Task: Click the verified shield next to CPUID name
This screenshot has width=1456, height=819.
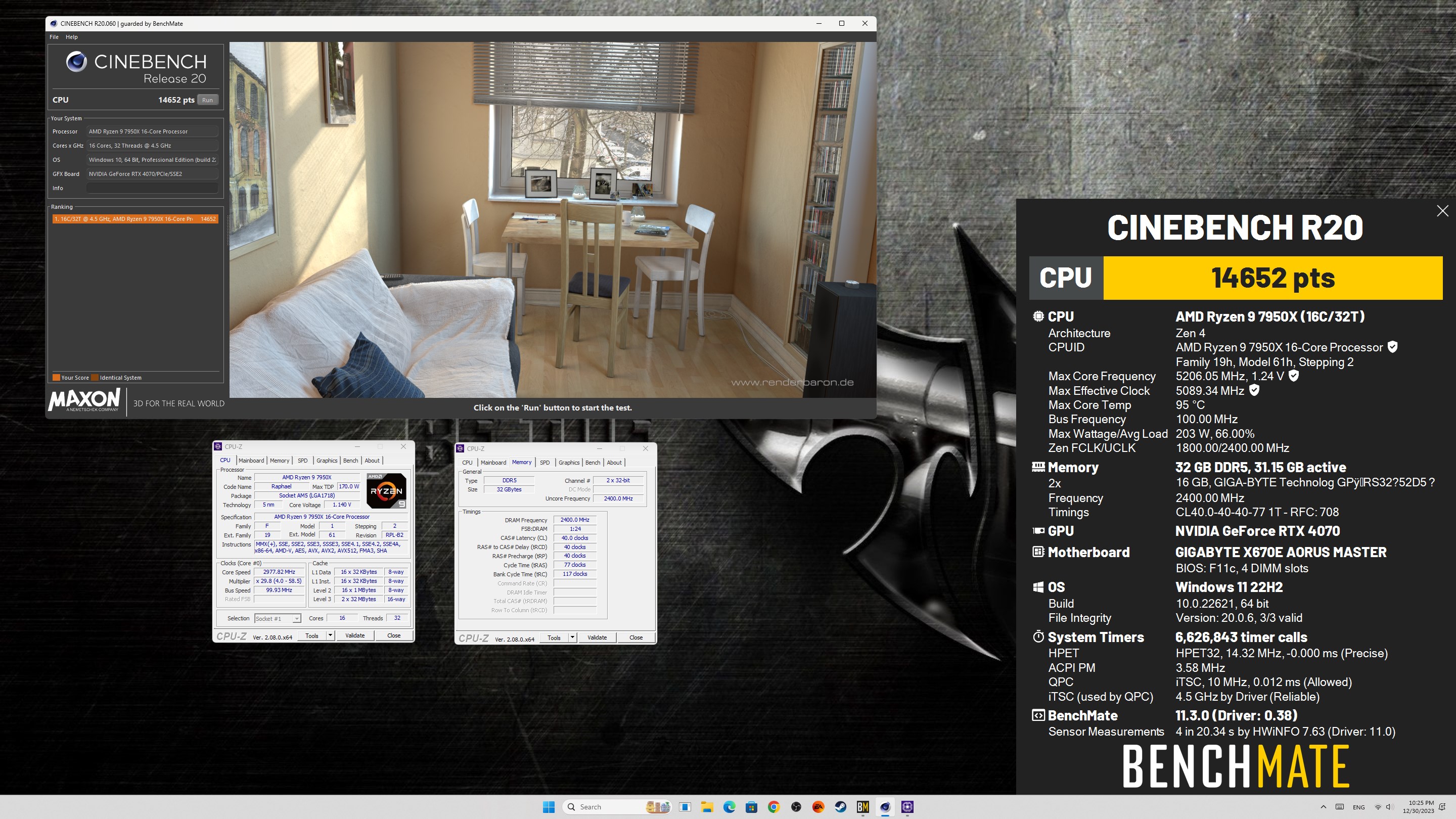Action: tap(1393, 347)
